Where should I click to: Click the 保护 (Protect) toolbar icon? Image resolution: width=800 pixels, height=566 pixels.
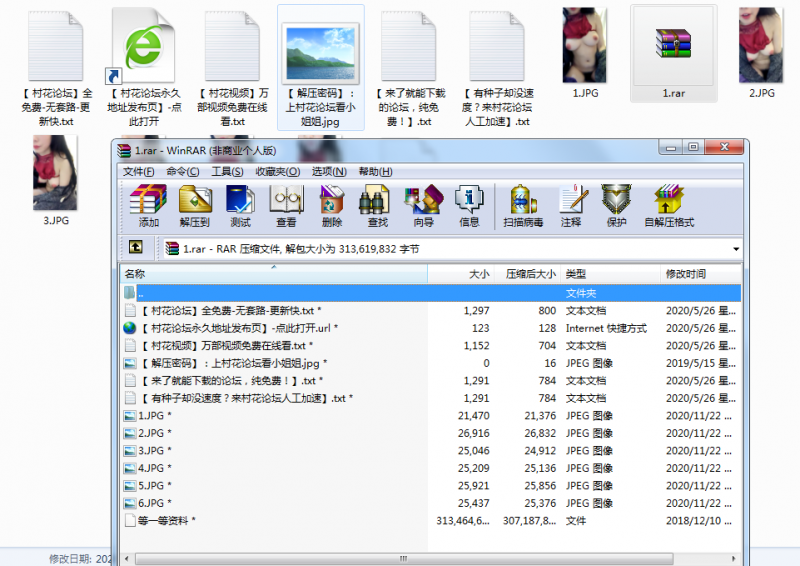click(x=616, y=204)
